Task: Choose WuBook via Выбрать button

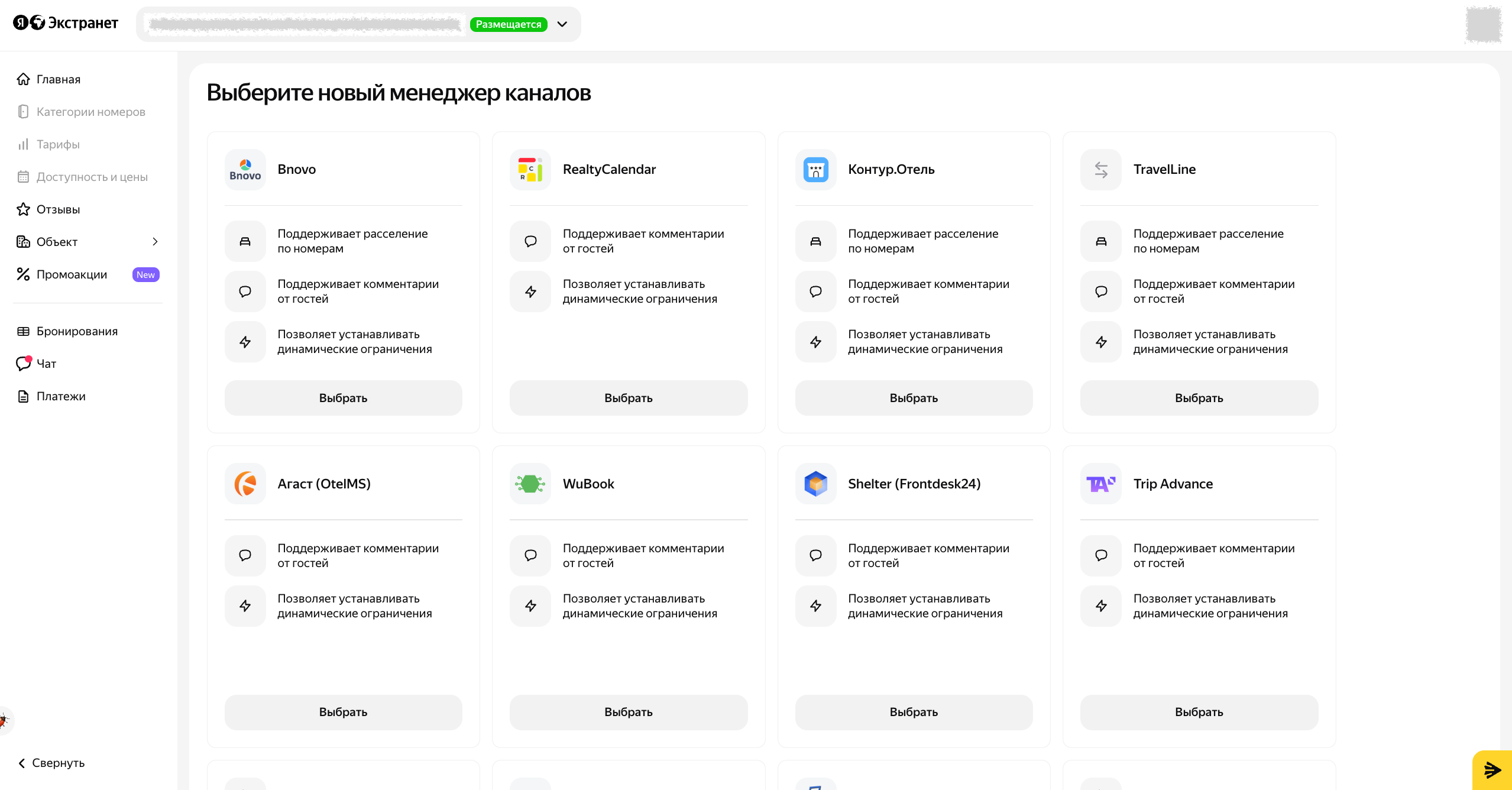Action: [629, 712]
